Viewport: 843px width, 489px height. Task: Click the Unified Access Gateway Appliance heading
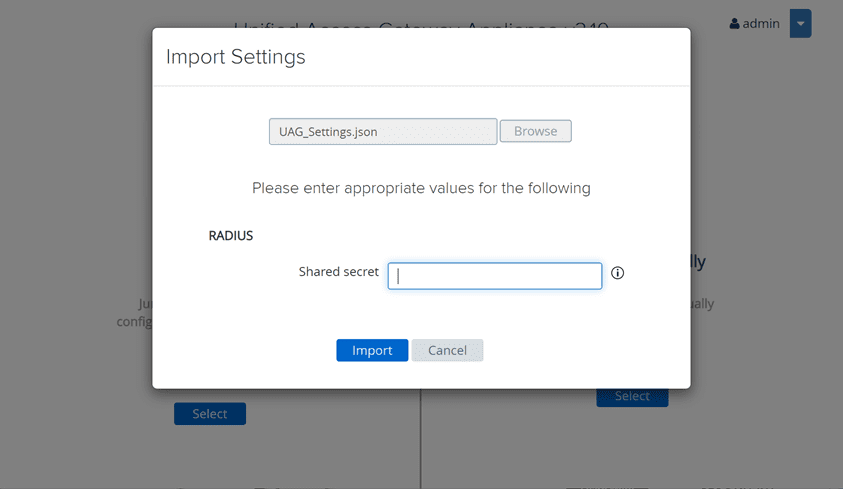tap(420, 22)
